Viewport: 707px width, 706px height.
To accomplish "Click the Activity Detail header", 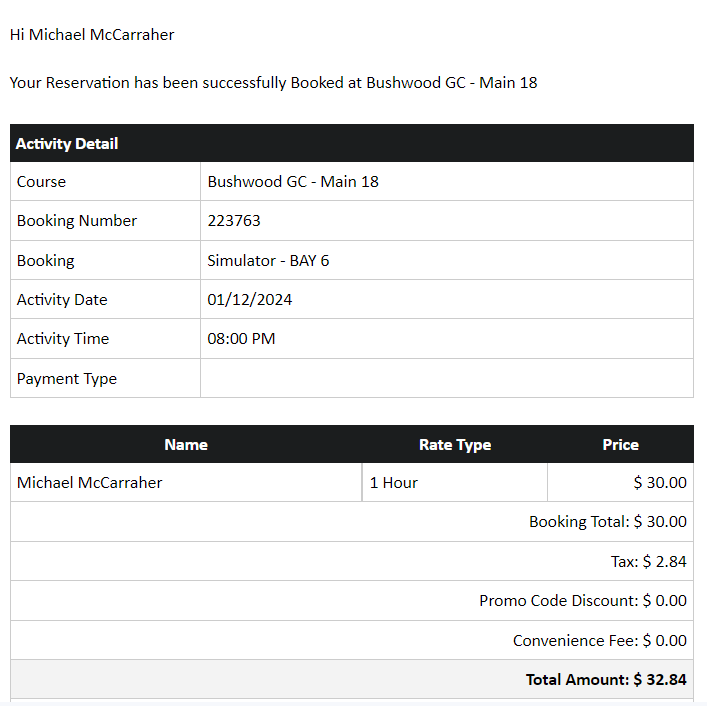I will pos(352,143).
